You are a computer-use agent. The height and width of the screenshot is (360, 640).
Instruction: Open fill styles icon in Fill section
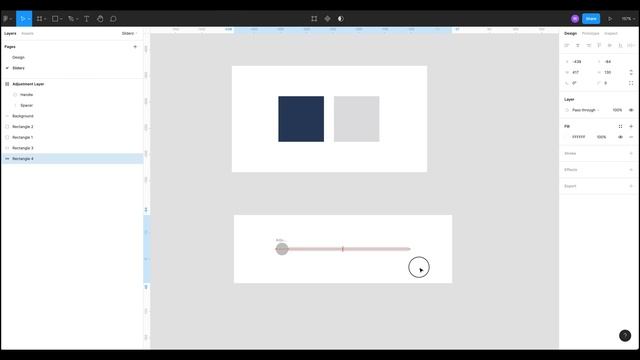point(620,127)
